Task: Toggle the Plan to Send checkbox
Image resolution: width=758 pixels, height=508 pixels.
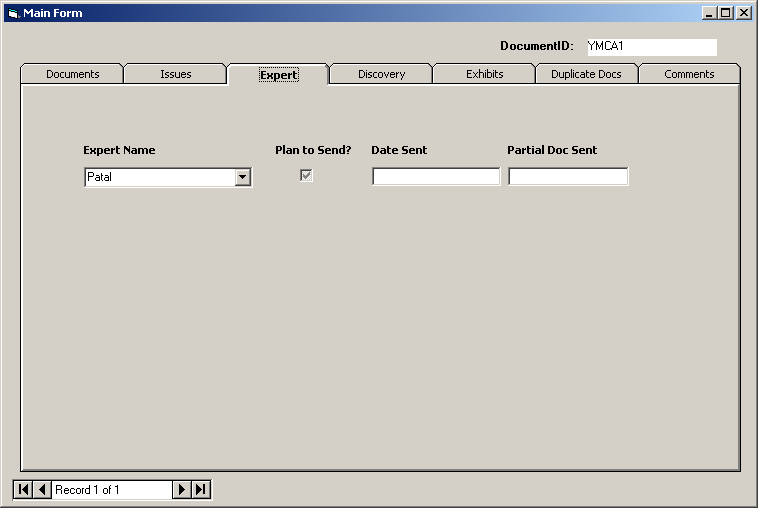Action: pyautogui.click(x=307, y=176)
